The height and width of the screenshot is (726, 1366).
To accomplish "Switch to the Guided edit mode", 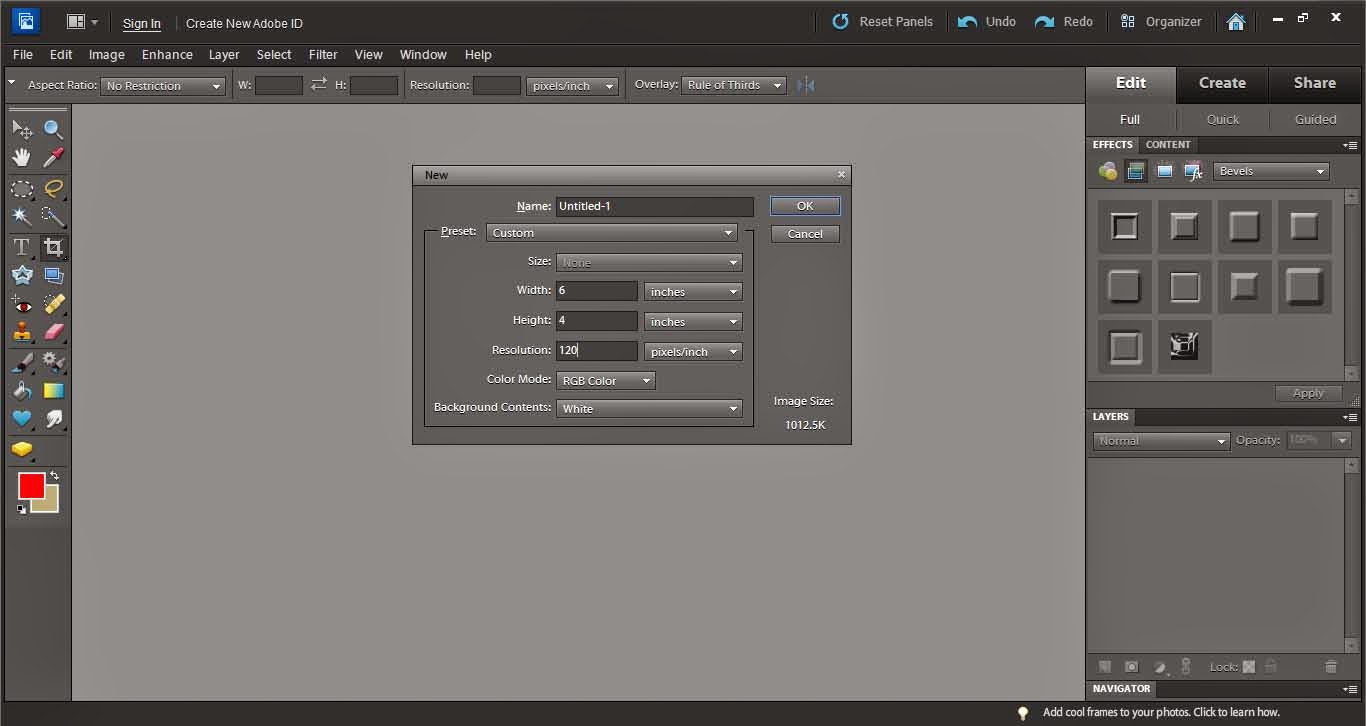I will click(1315, 119).
